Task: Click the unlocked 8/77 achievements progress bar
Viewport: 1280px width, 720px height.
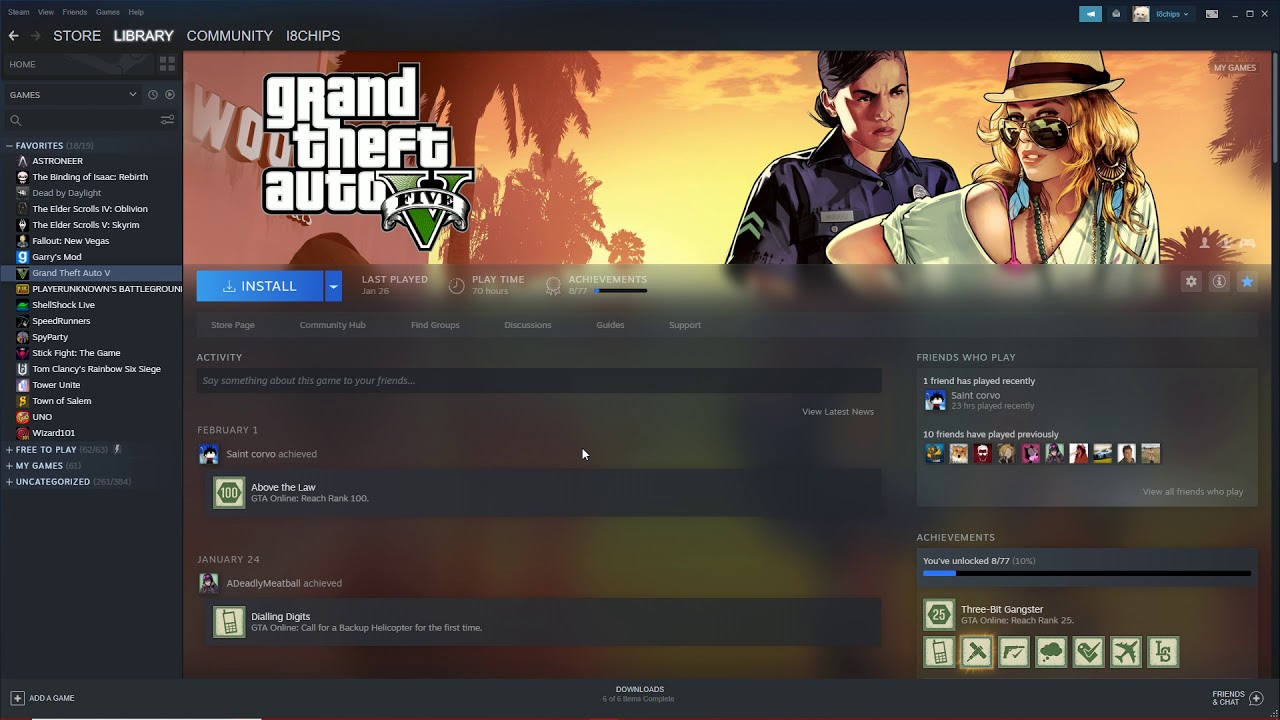Action: [x=1087, y=574]
